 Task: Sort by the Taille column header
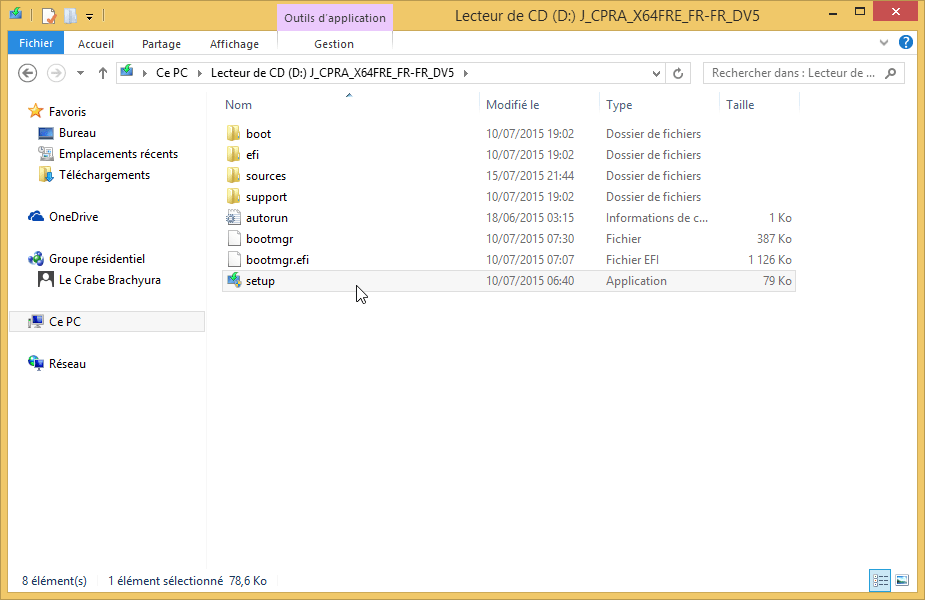pyautogui.click(x=740, y=104)
